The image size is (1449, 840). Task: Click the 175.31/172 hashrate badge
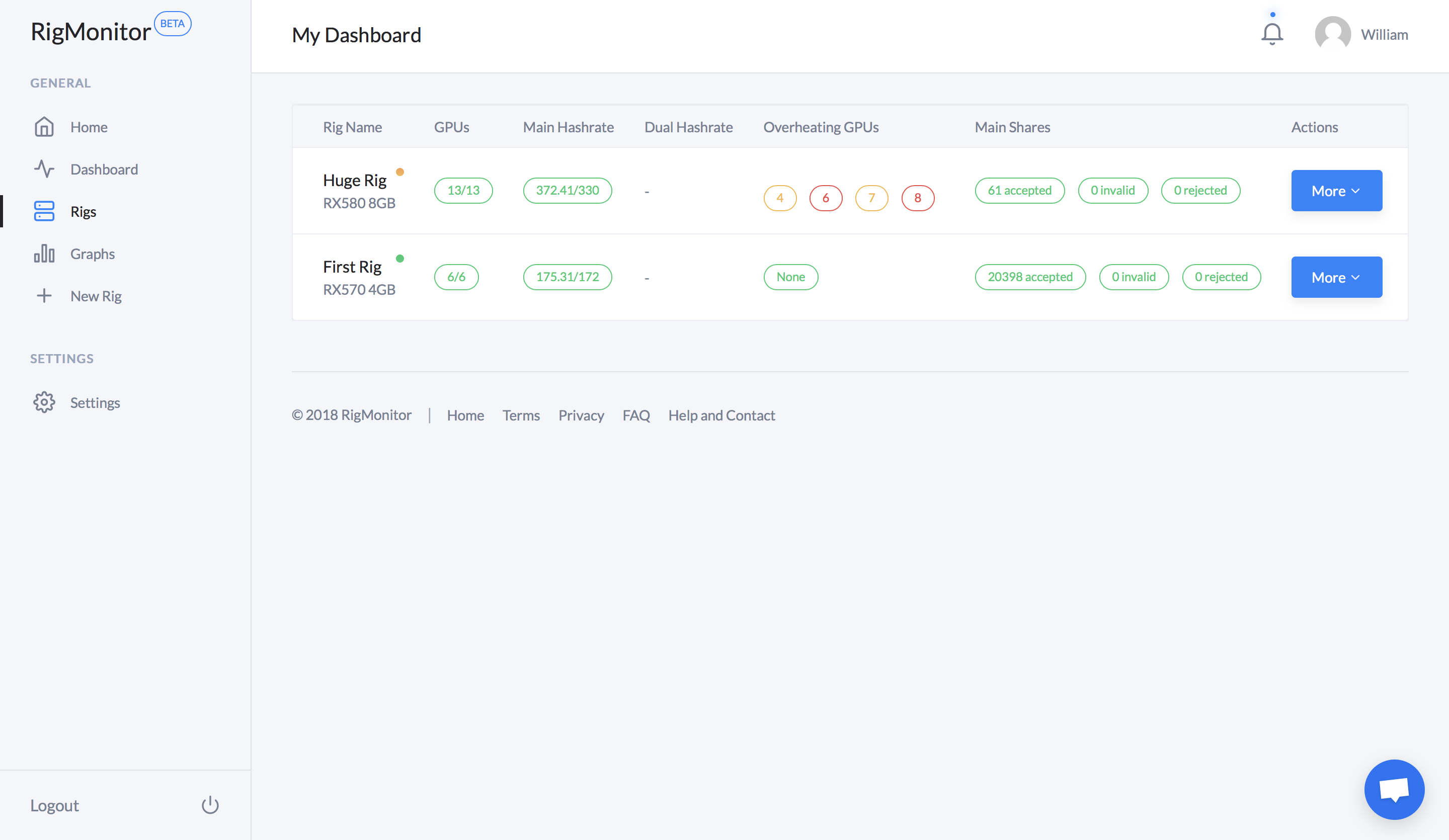pyautogui.click(x=568, y=277)
